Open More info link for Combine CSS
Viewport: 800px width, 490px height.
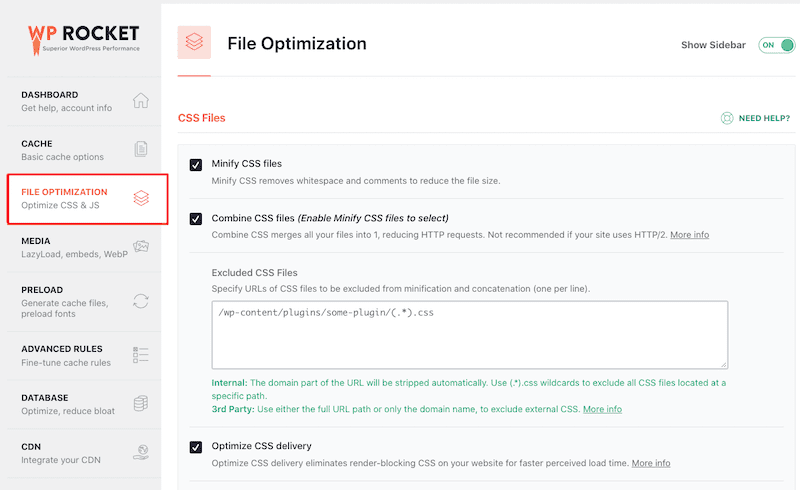pos(689,235)
